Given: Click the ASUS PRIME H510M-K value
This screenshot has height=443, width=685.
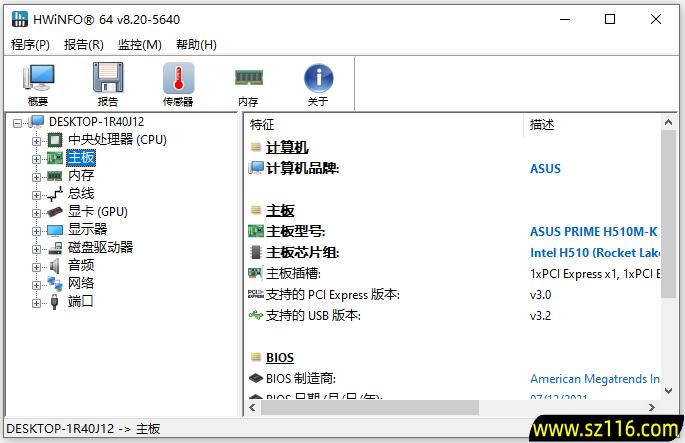Looking at the screenshot, I should point(594,232).
